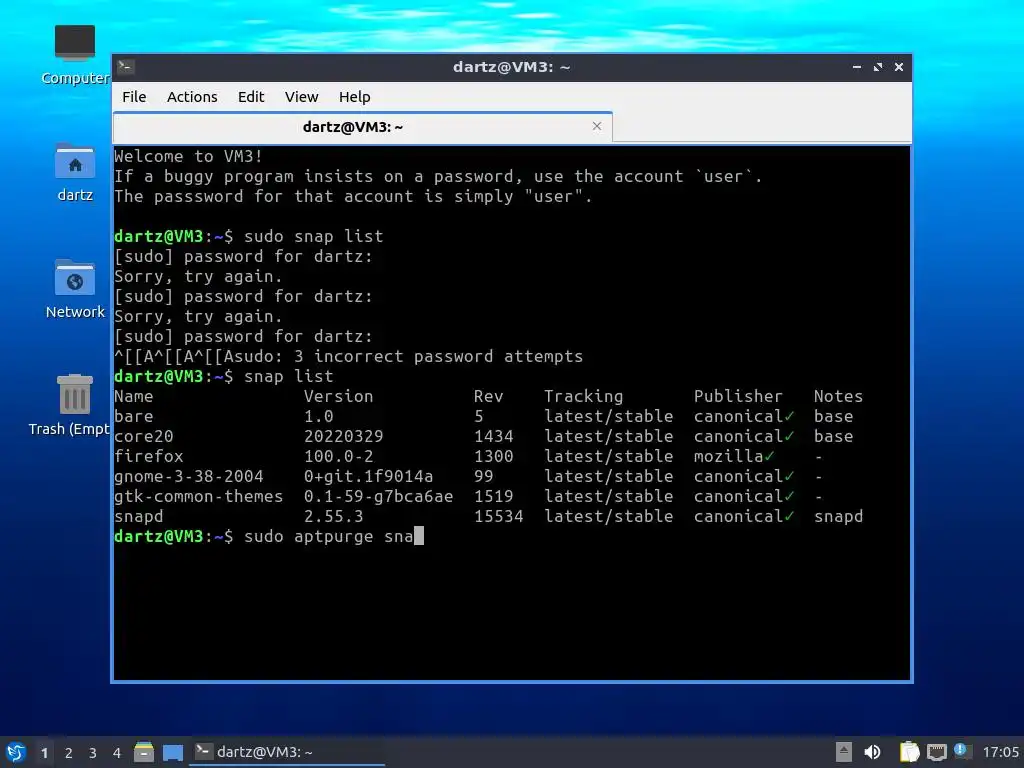Click the 'Notes' column header
Image resolution: width=1024 pixels, height=768 pixels.
tap(838, 396)
